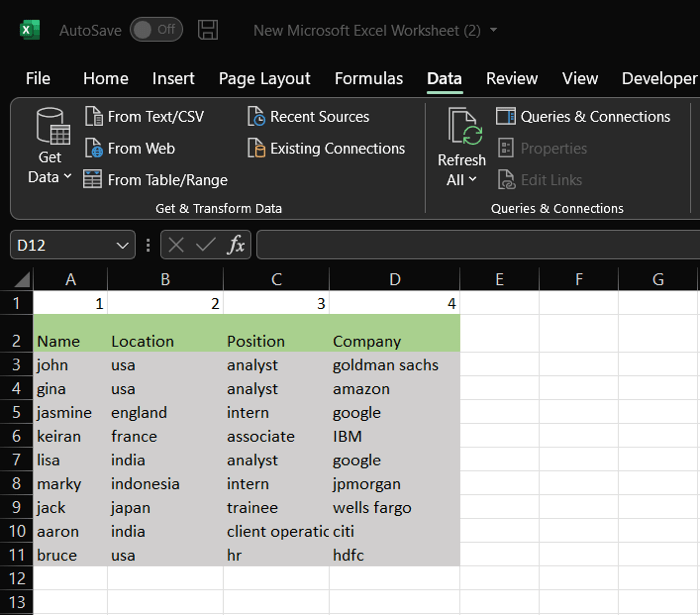Select column E header

pos(499,279)
